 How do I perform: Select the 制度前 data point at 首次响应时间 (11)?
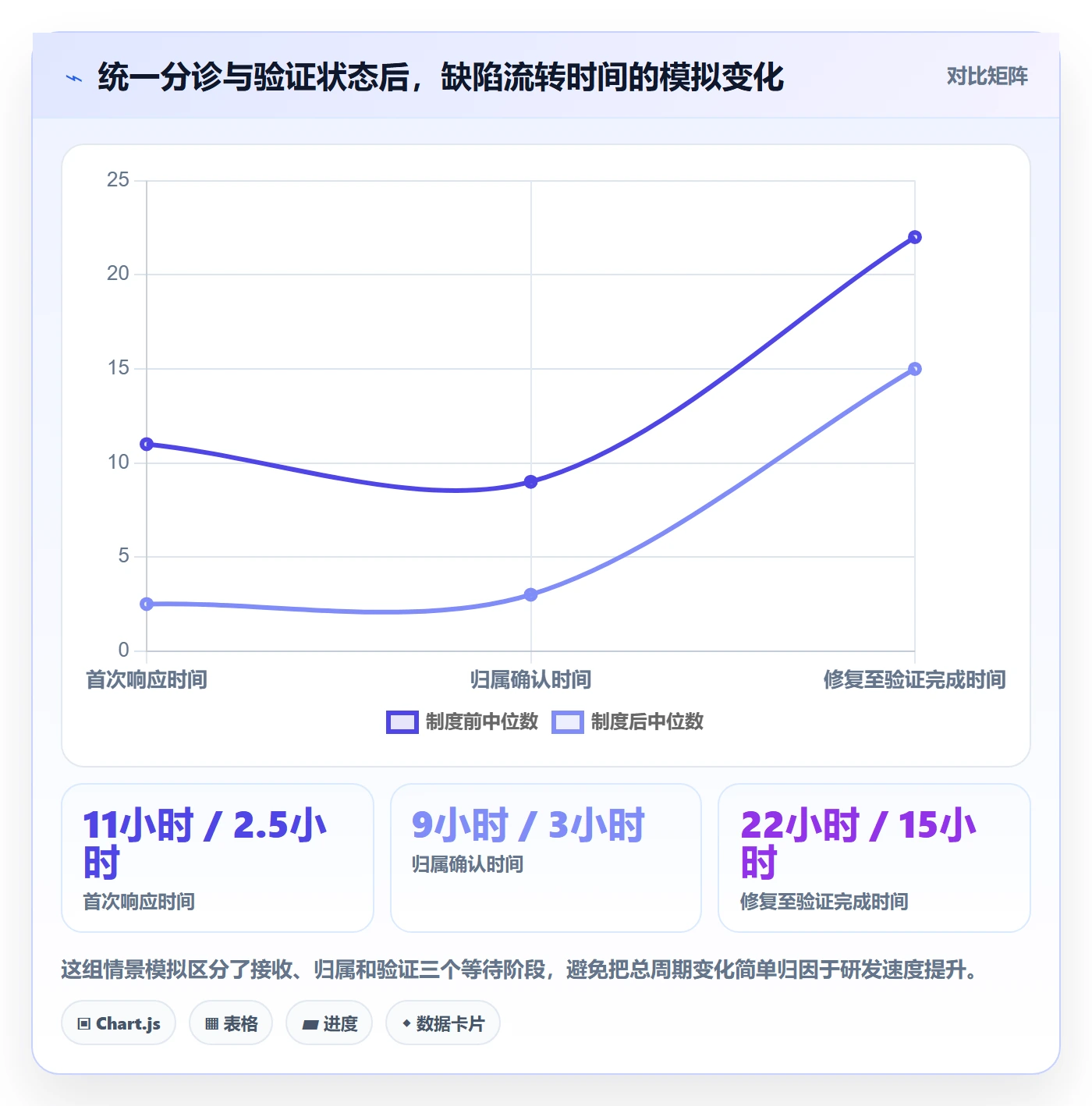pyautogui.click(x=147, y=445)
